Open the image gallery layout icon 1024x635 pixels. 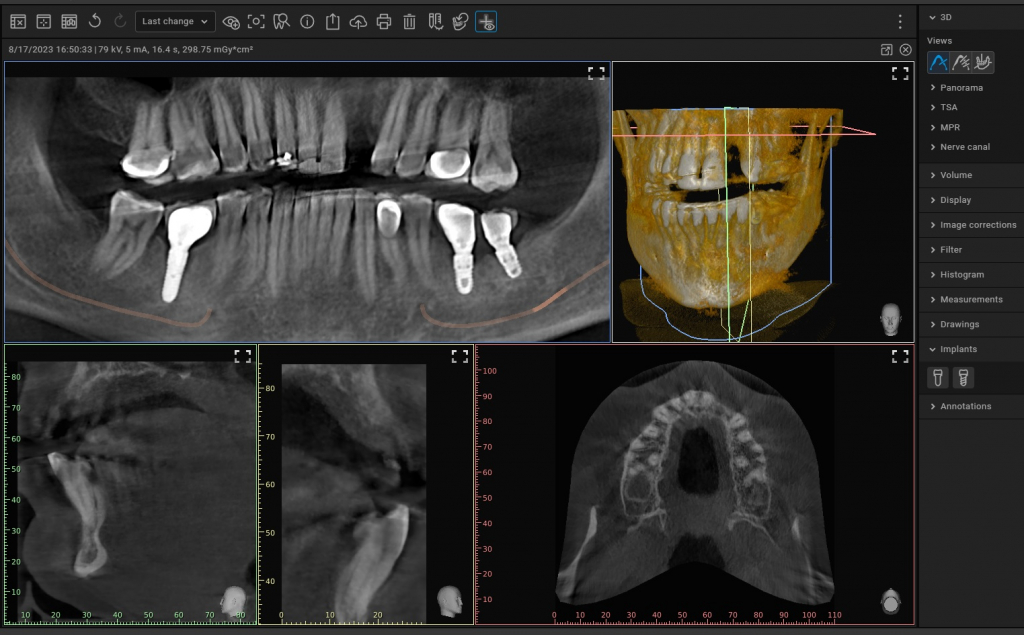point(69,22)
